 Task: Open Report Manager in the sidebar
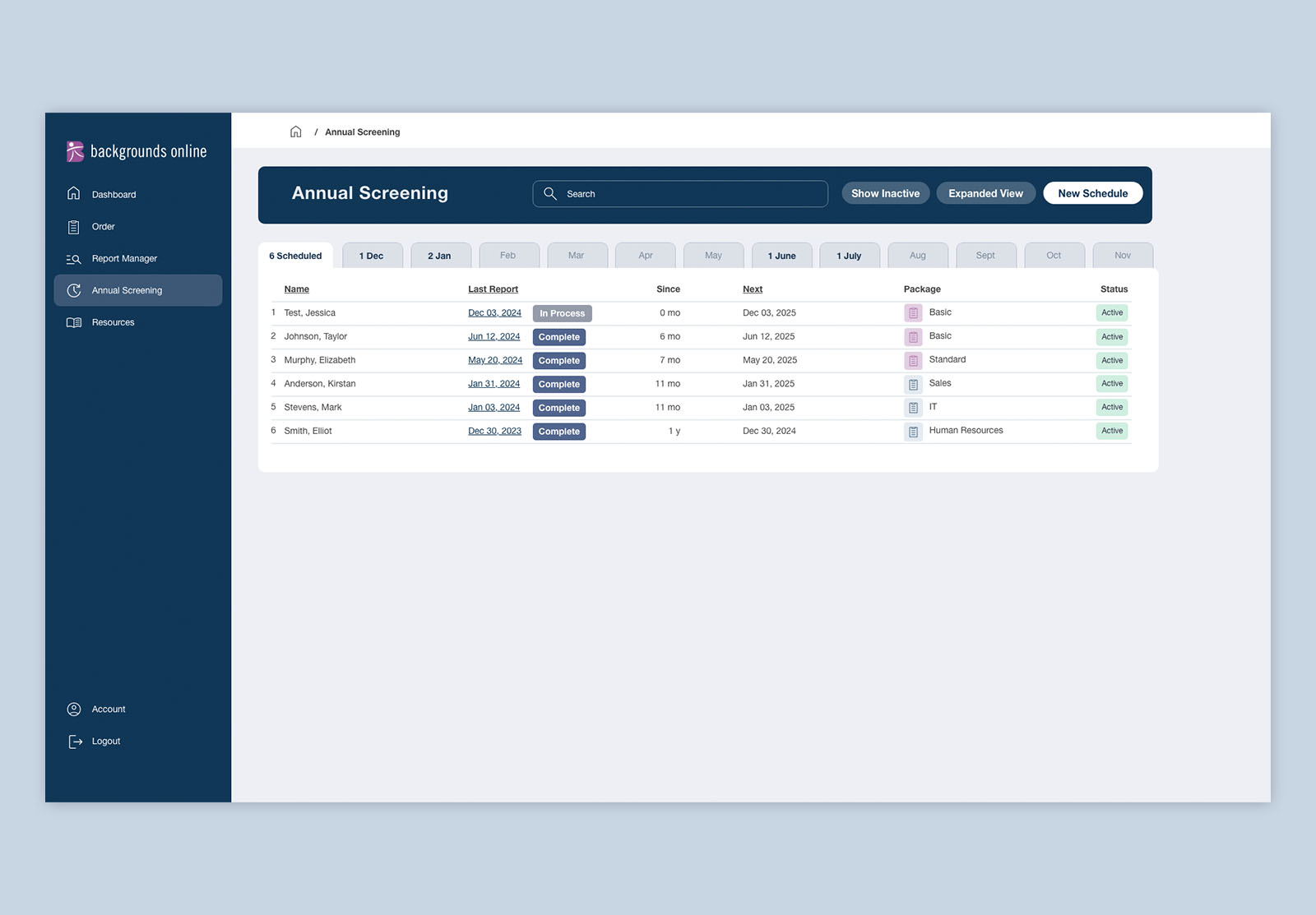(123, 259)
